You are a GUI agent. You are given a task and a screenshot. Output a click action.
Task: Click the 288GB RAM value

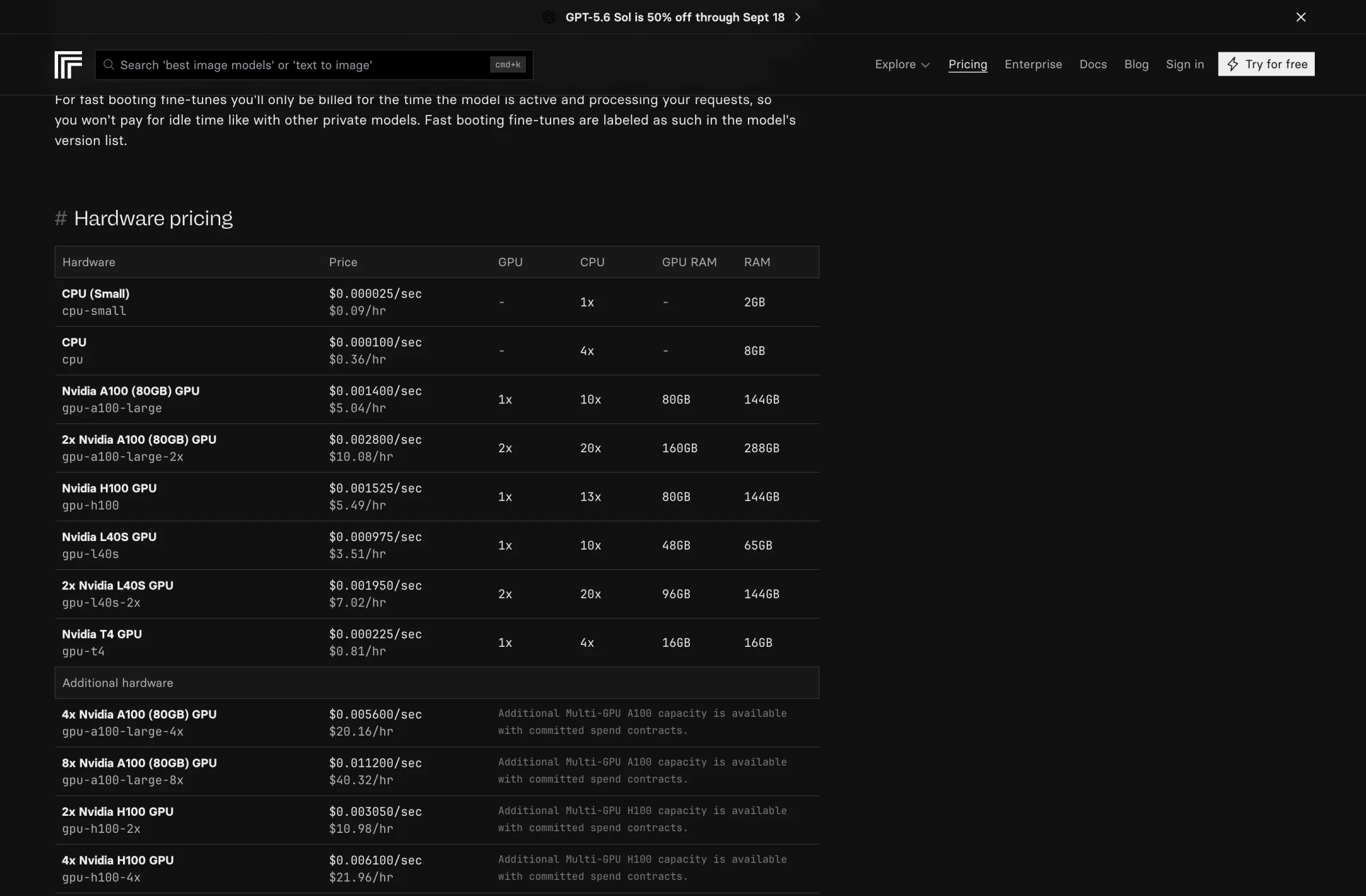coord(762,449)
